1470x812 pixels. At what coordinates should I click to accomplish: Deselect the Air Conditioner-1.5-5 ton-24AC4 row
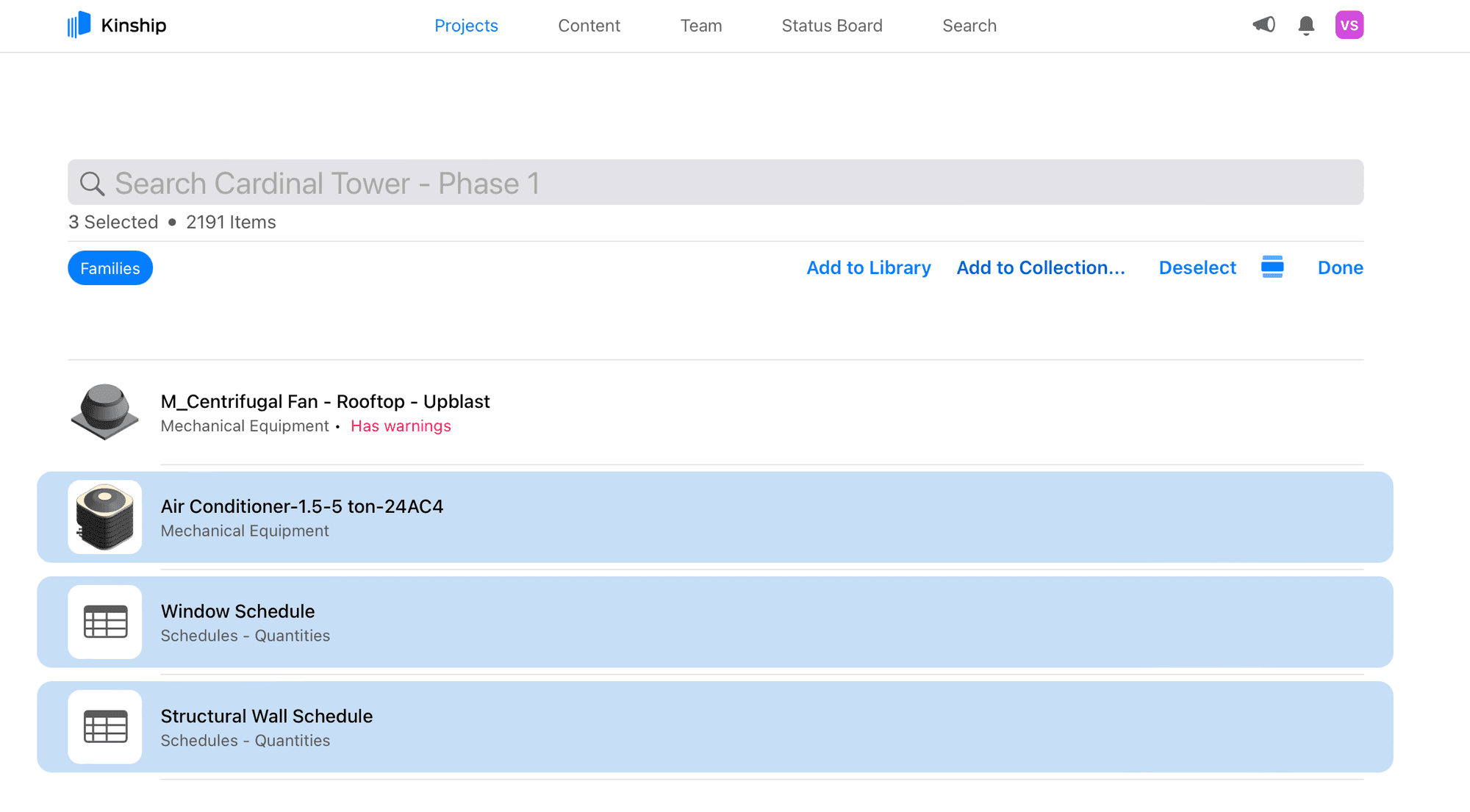pyautogui.click(x=735, y=517)
